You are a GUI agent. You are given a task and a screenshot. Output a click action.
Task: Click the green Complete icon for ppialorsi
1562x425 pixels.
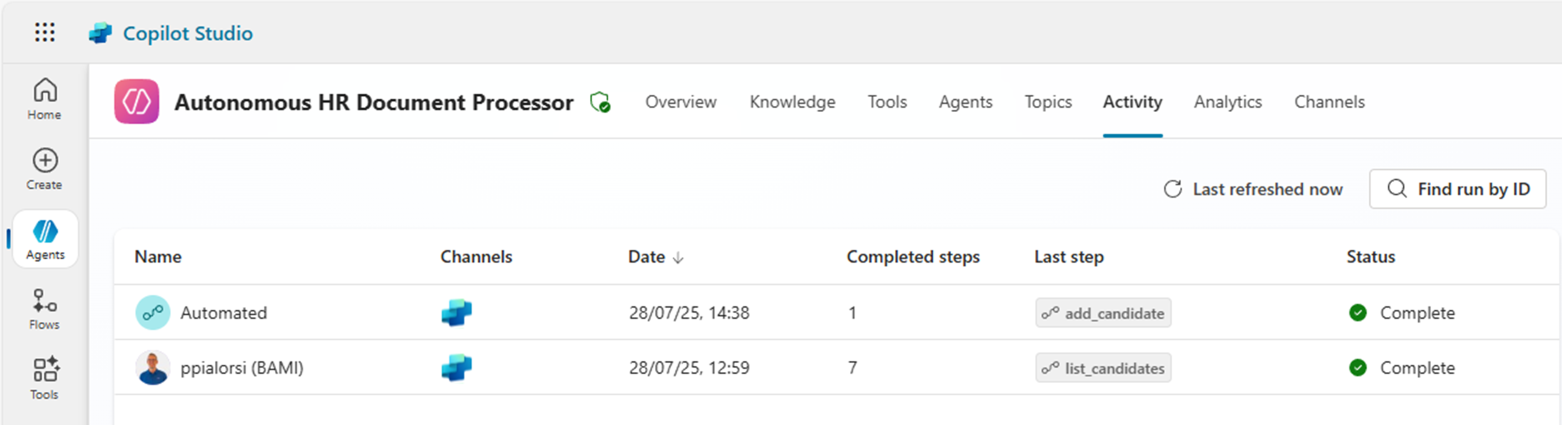click(1358, 368)
